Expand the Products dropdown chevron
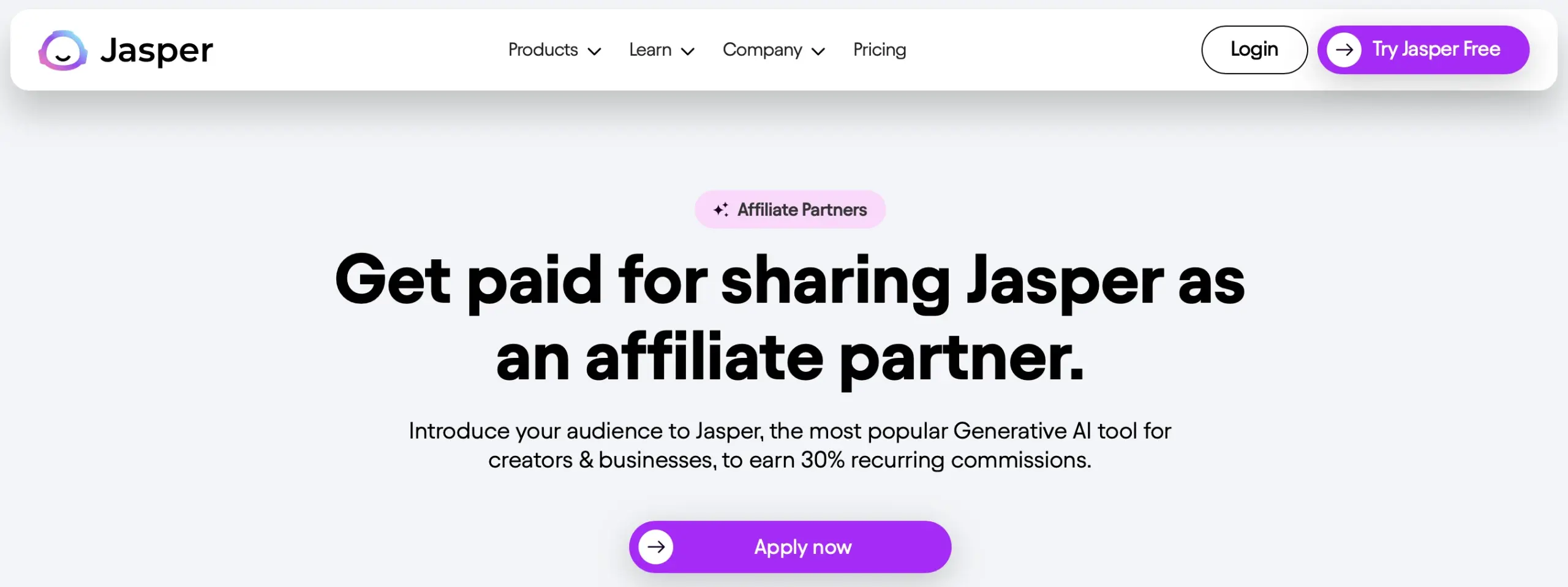 click(594, 51)
